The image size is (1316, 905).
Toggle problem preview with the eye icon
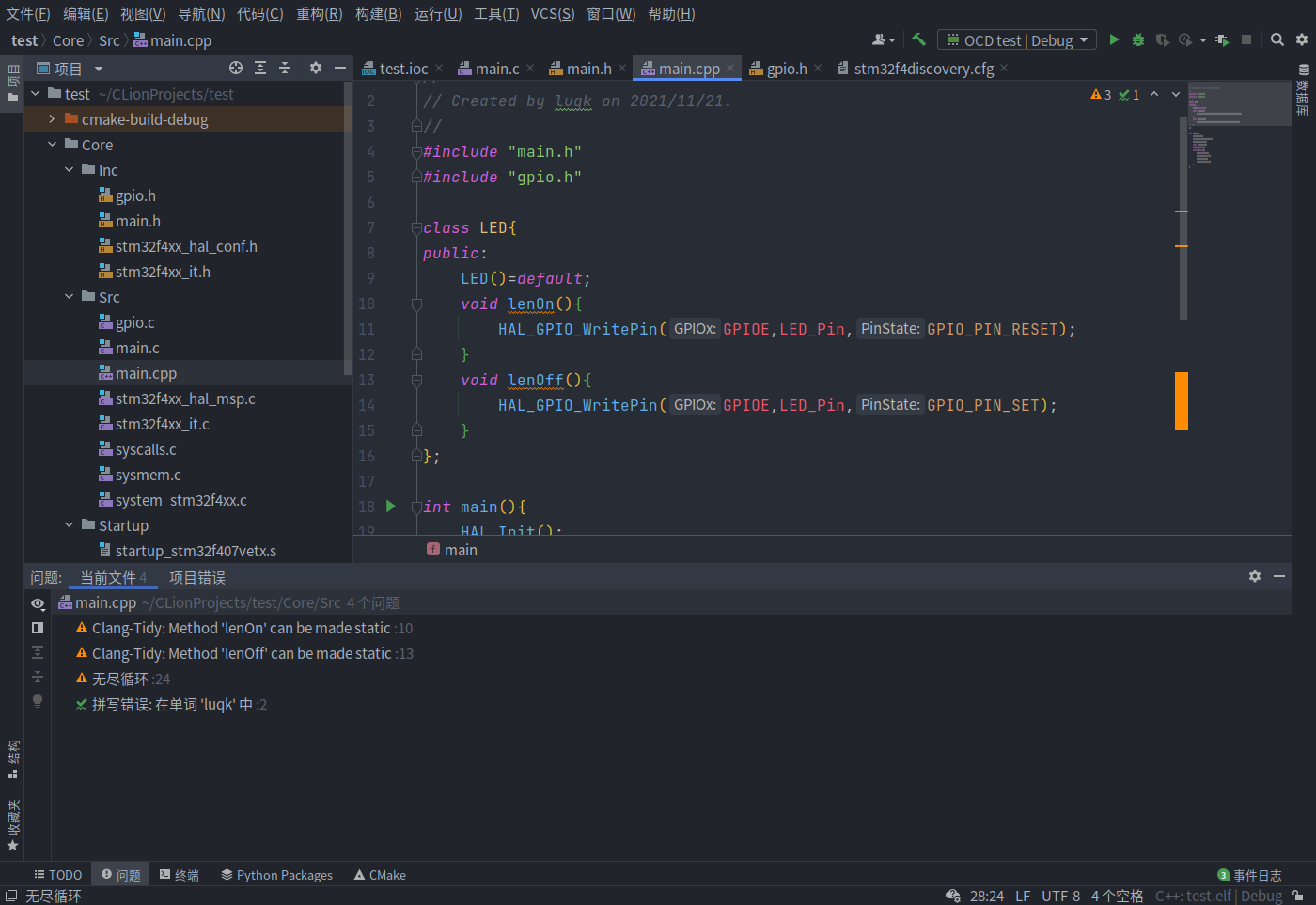point(38,603)
